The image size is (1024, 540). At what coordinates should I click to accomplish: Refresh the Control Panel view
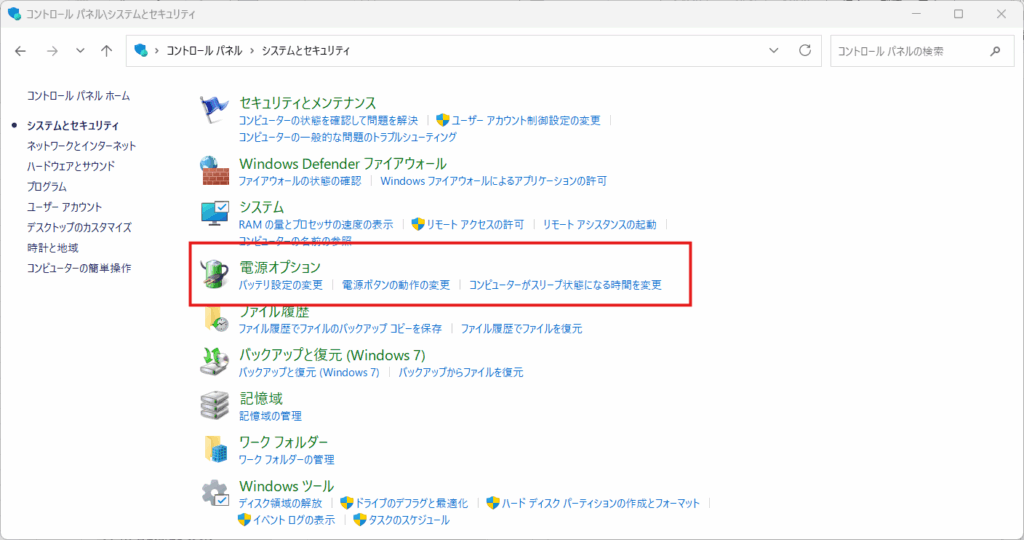pos(805,50)
